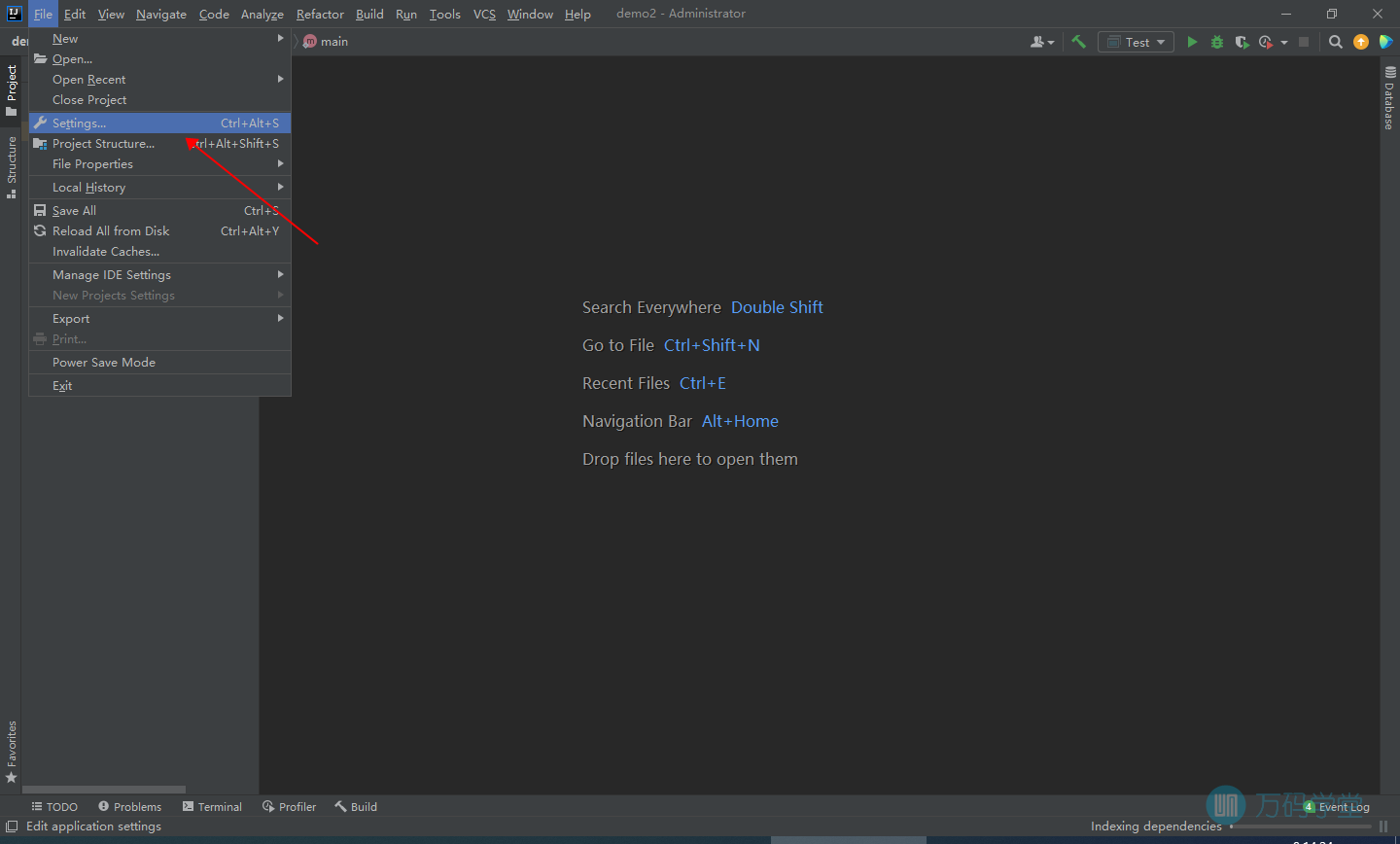
Task: Click the Project panel horizontal scrollbar
Action: (104, 790)
